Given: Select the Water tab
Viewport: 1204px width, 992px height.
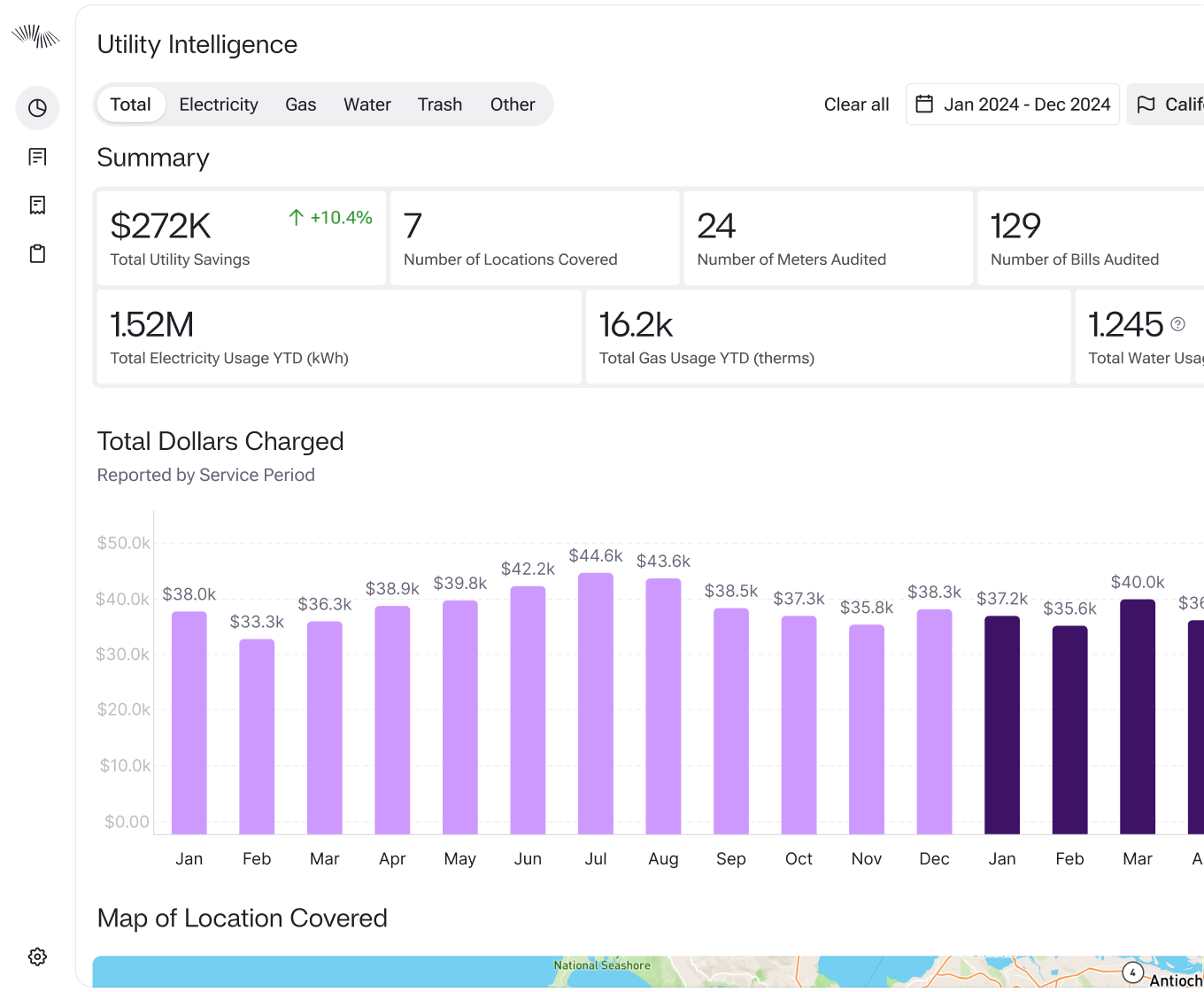Looking at the screenshot, I should (367, 105).
